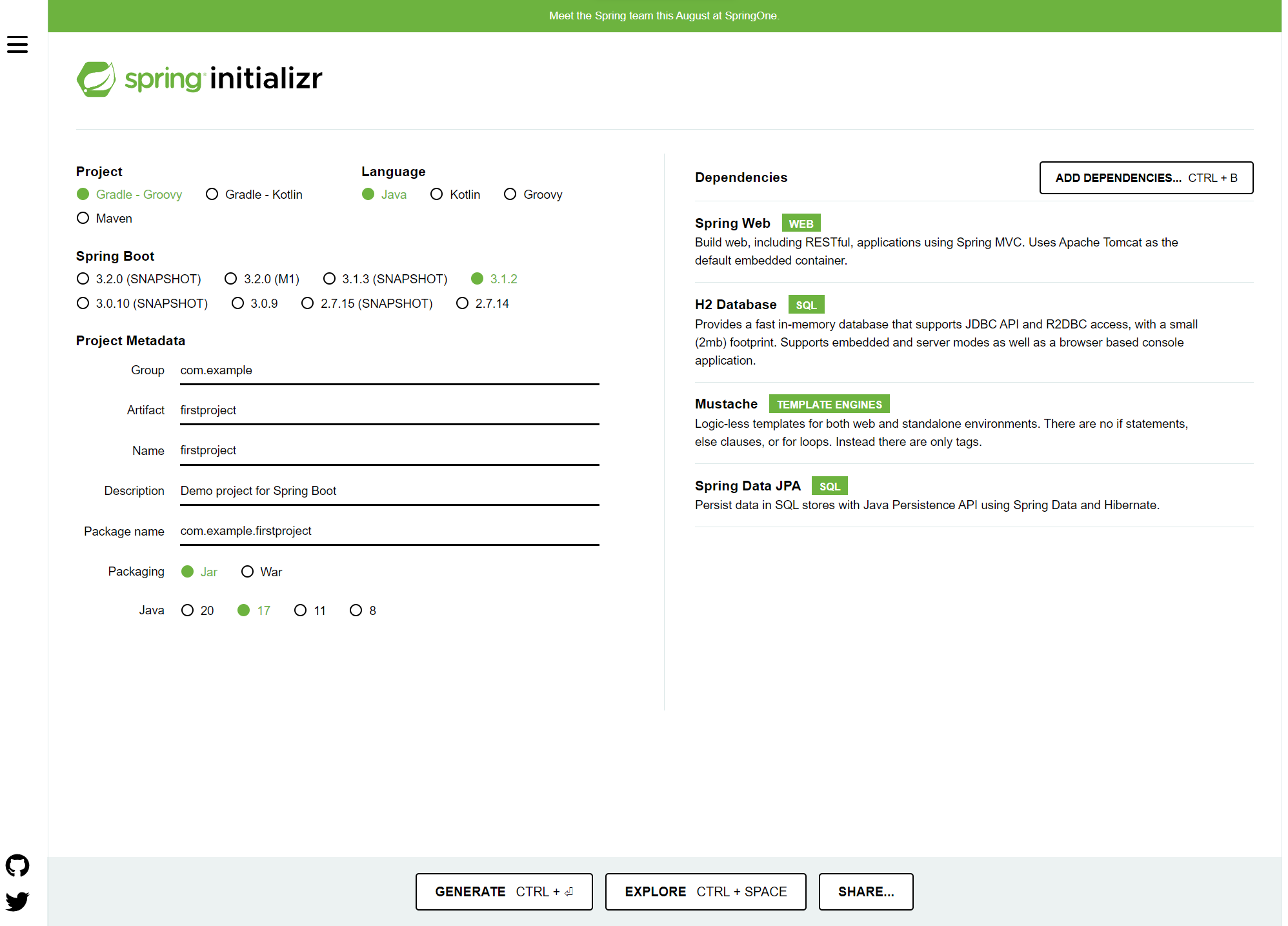
Task: Open Add Dependencies dialog
Action: (x=1145, y=177)
